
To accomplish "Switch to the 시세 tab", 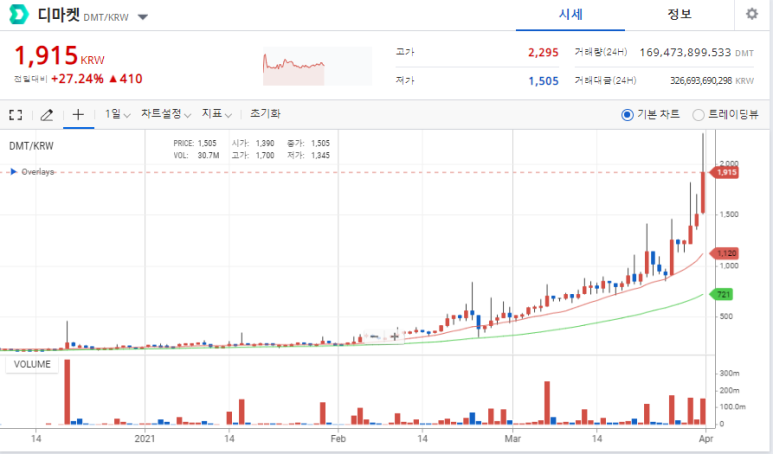I will click(x=570, y=15).
